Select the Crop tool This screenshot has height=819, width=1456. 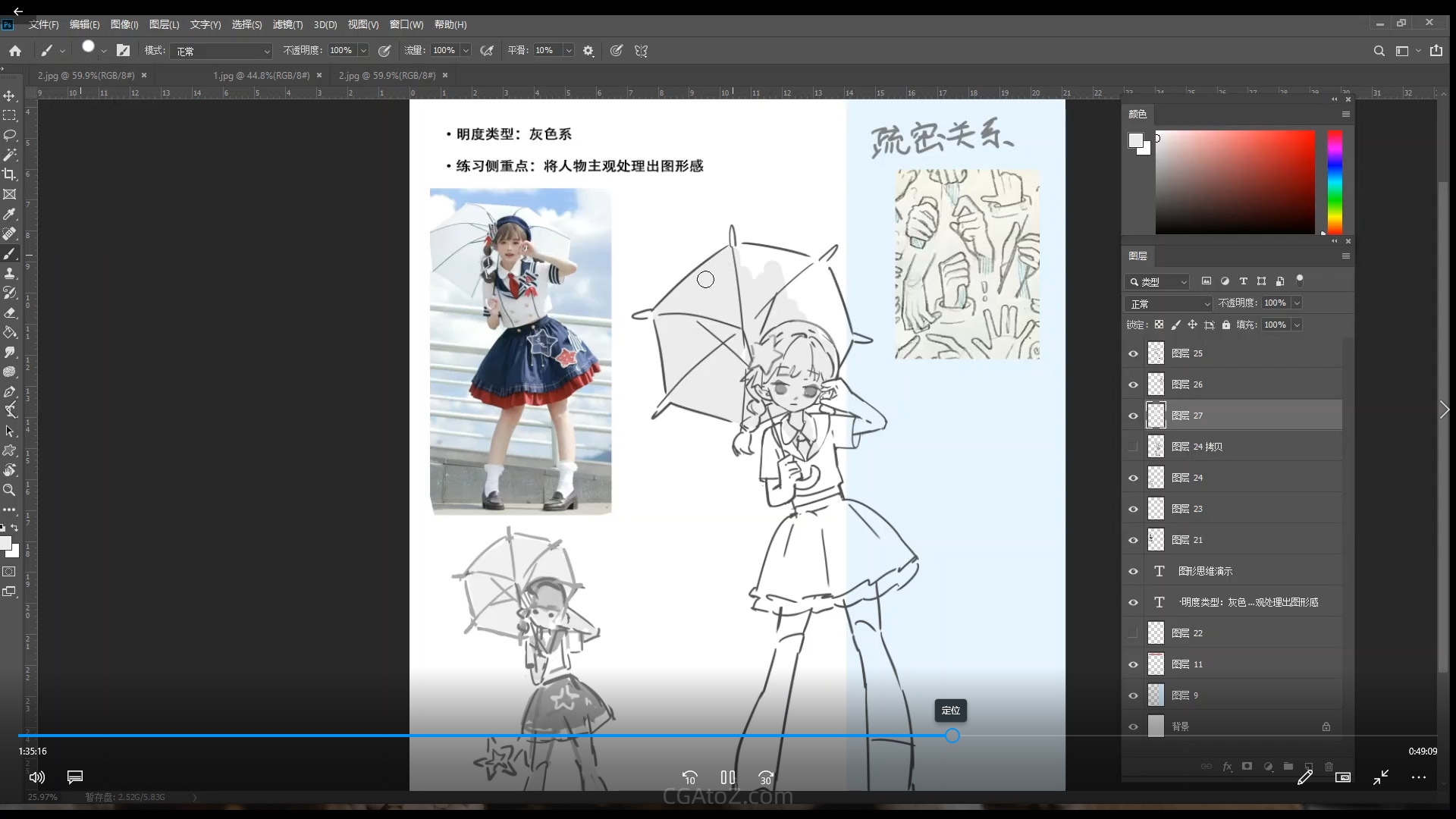pos(10,174)
